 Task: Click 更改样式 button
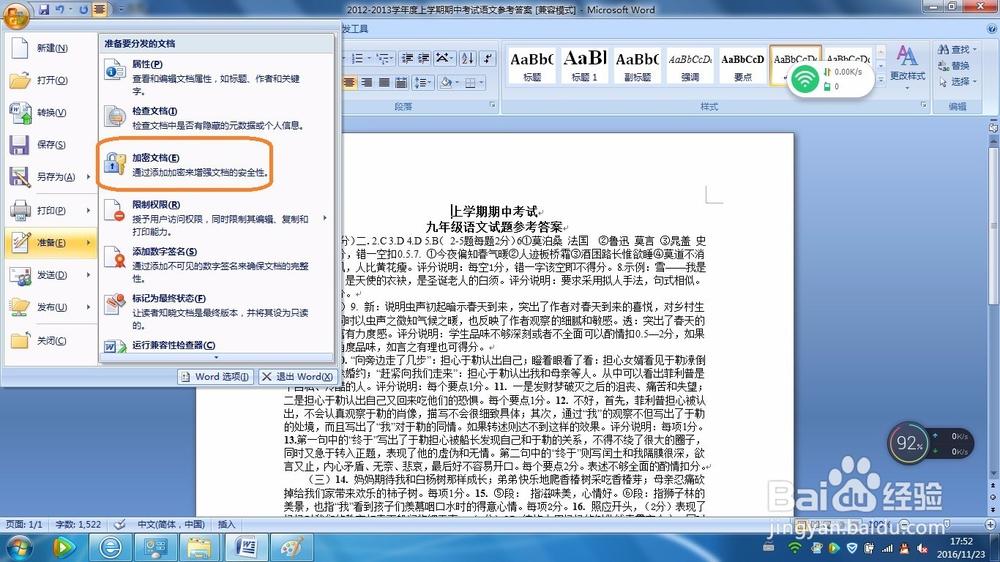coord(908,67)
